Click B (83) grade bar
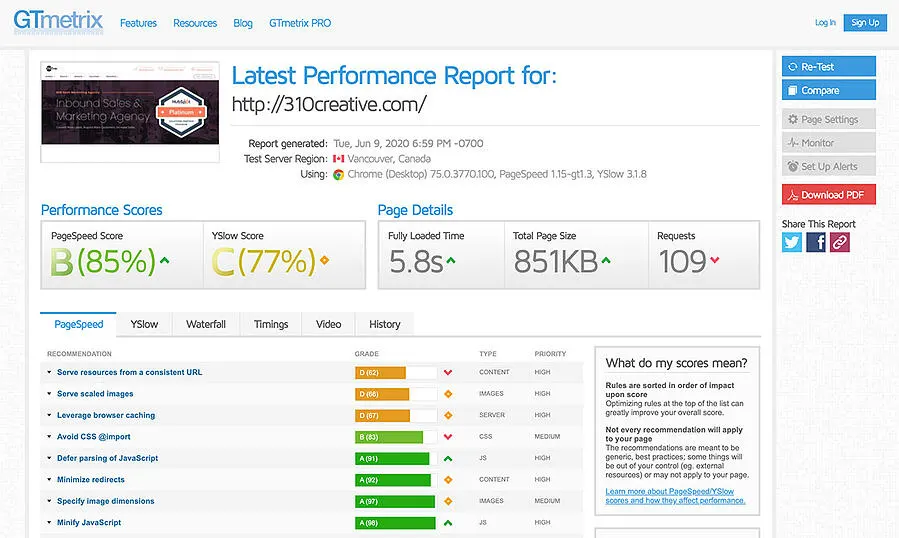 [x=396, y=437]
